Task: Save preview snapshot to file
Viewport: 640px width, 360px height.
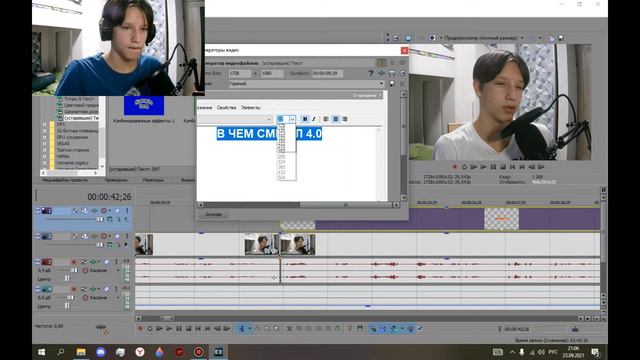Action: pyautogui.click(x=561, y=38)
